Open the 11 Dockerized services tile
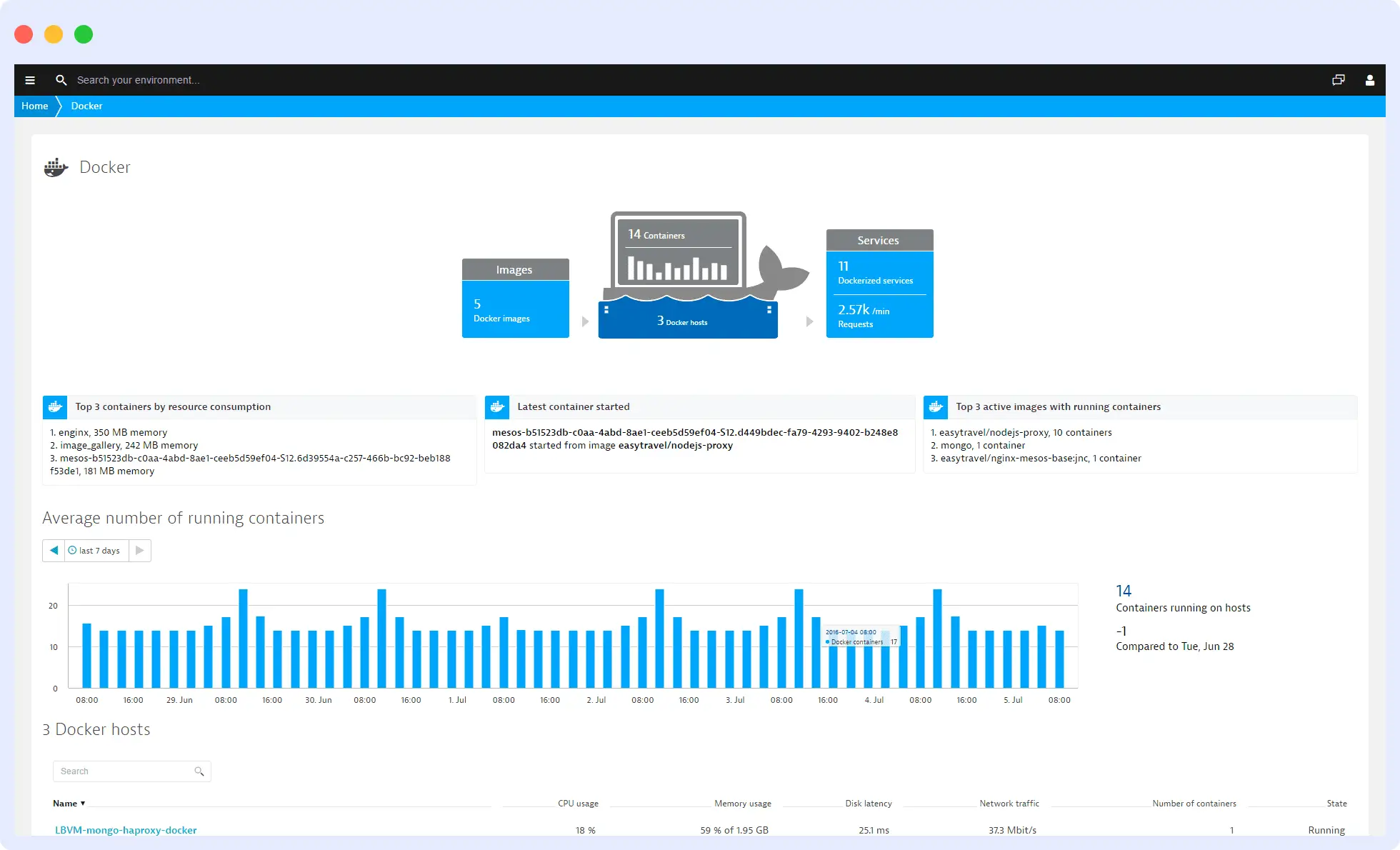This screenshot has height=850, width=1400. pos(879,273)
